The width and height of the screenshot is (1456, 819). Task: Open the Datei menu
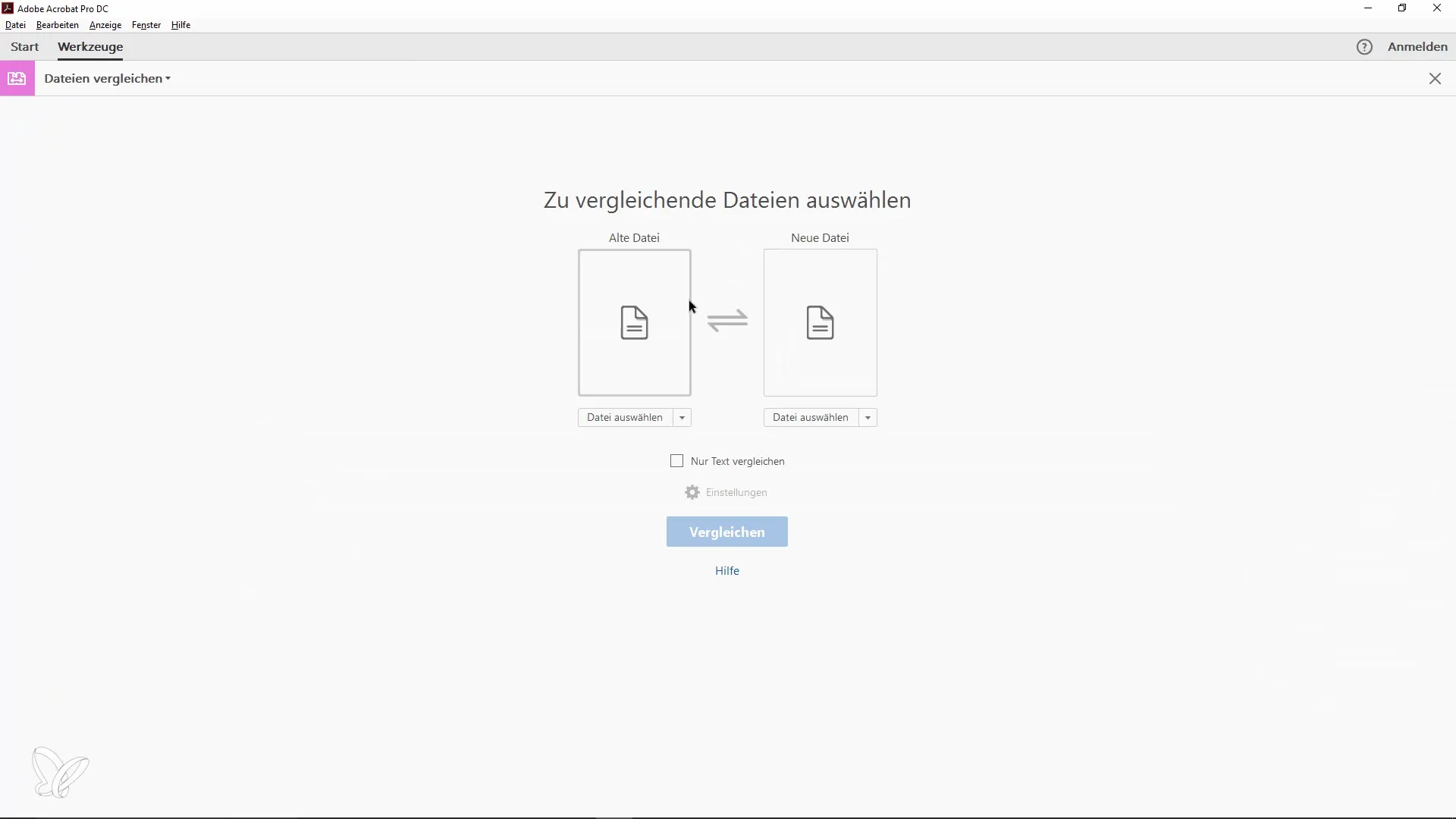[15, 25]
